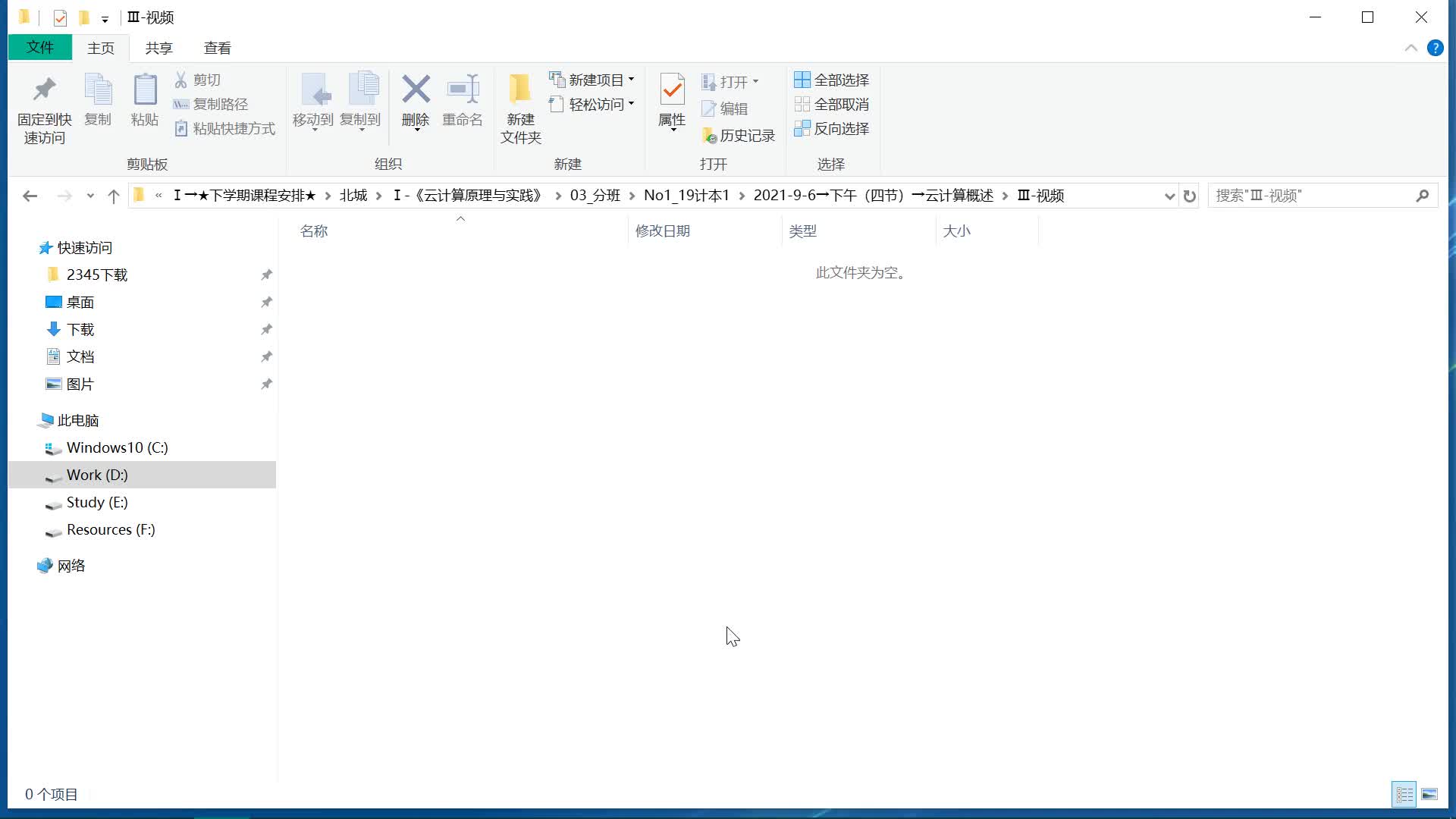Click the Cut (剪切) scissors item
The width and height of the screenshot is (1456, 819).
click(197, 80)
